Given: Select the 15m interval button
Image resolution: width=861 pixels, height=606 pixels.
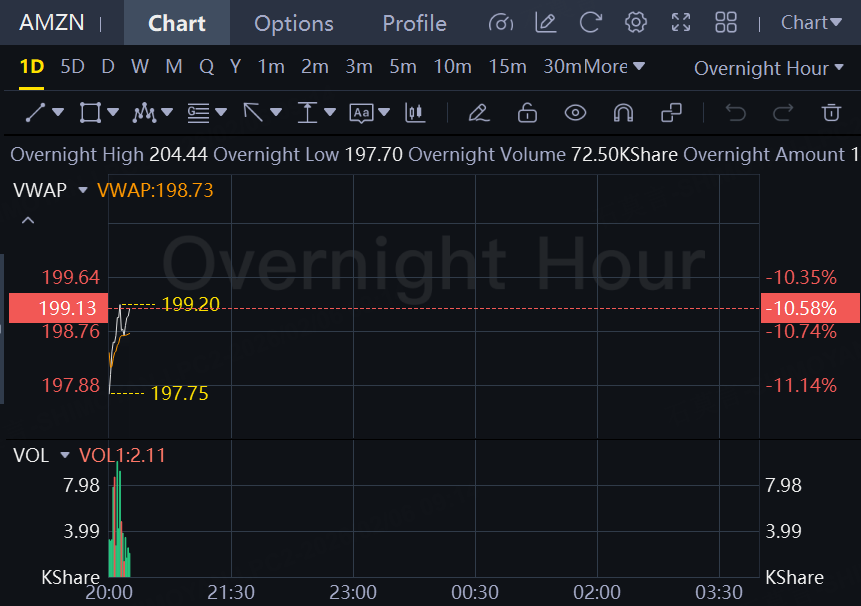Looking at the screenshot, I should click(507, 67).
